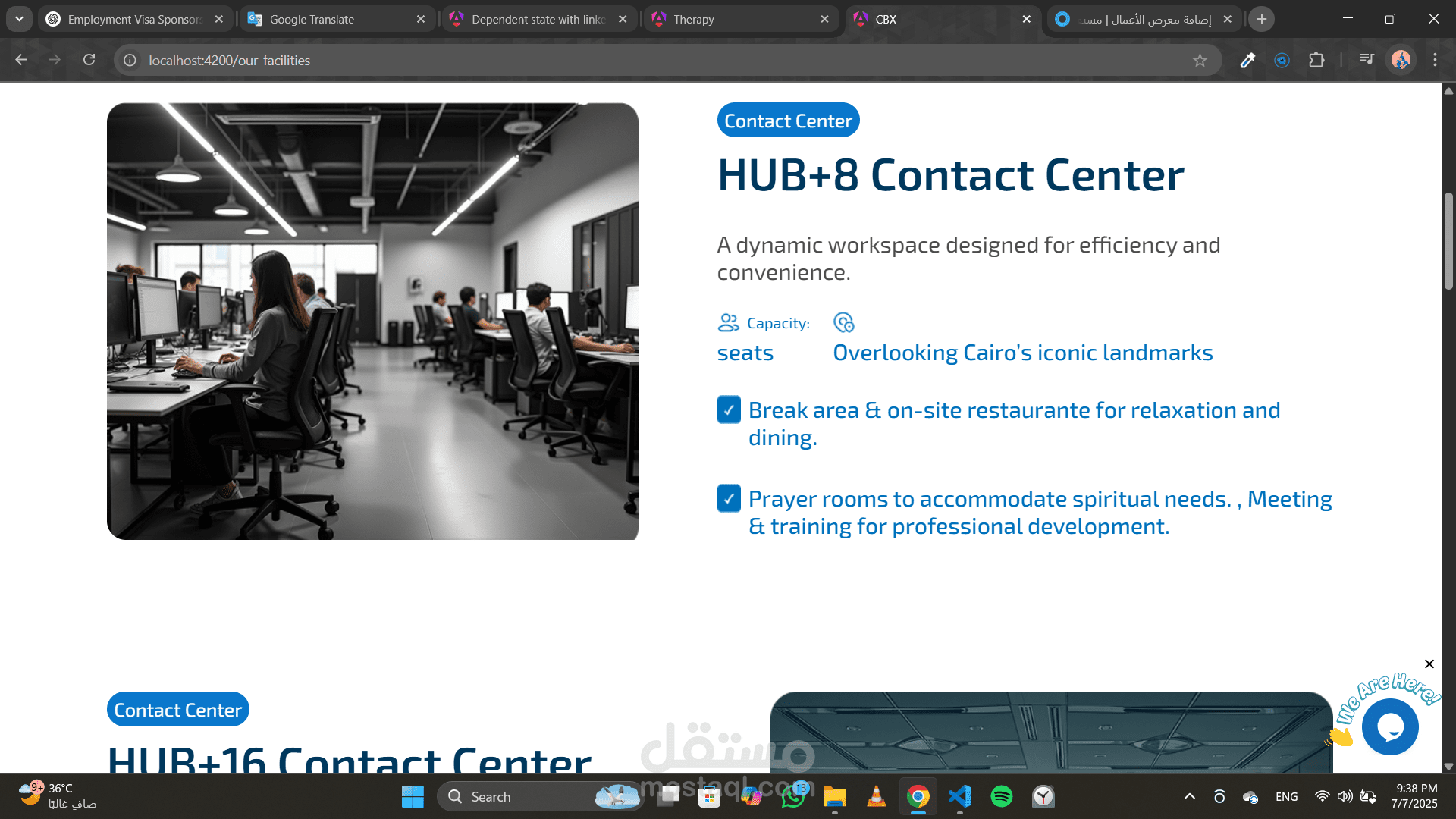Open the clock app in the taskbar
The width and height of the screenshot is (1456, 819).
(1043, 797)
